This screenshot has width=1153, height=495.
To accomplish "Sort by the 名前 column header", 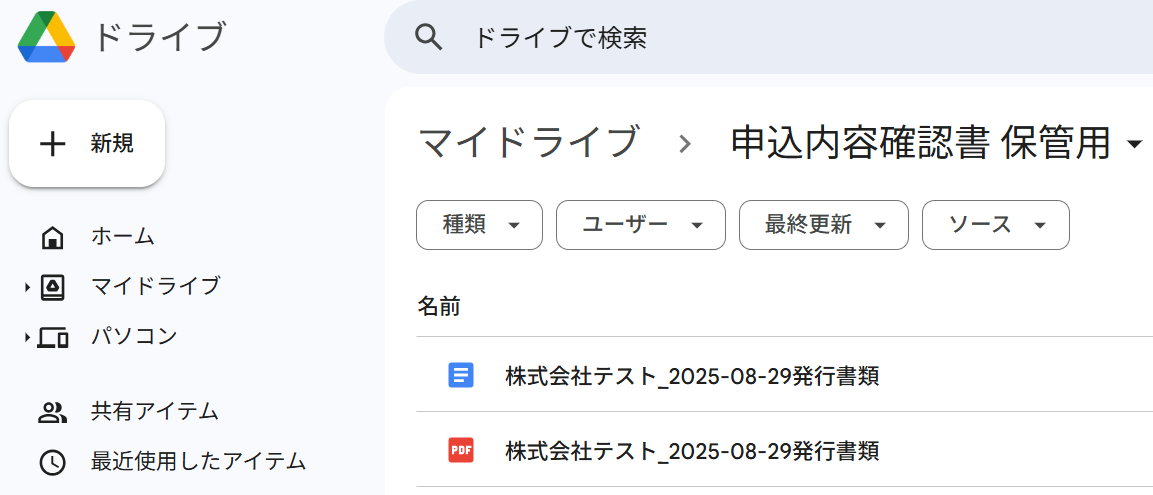I will [439, 307].
